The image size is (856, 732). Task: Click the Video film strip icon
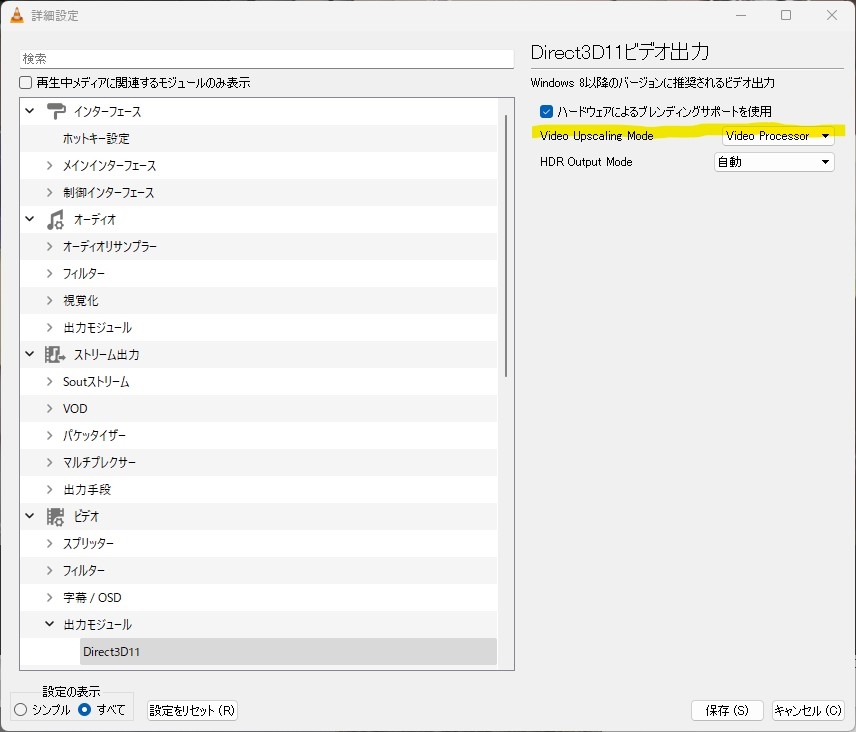tap(55, 516)
